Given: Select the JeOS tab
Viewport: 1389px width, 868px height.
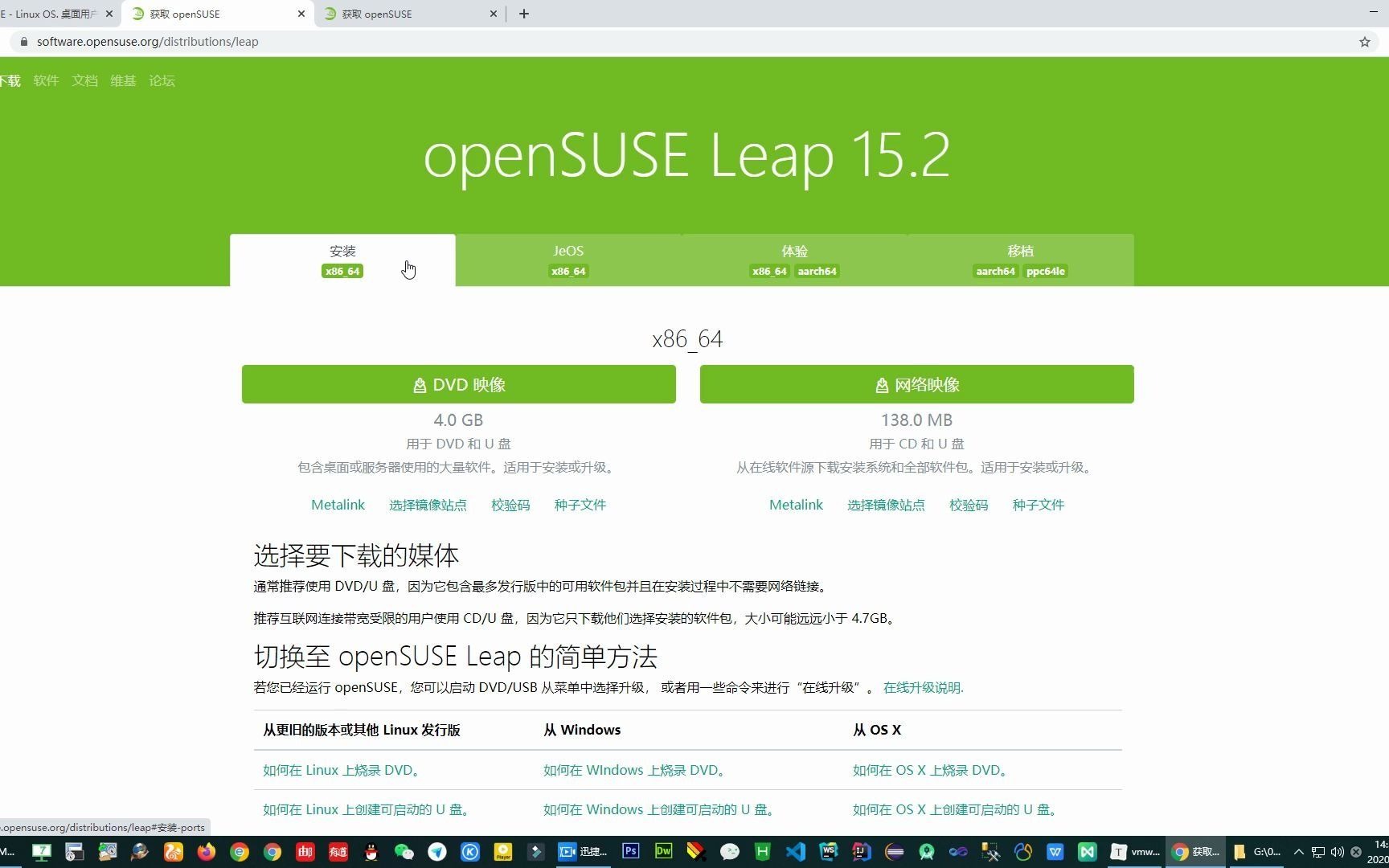Looking at the screenshot, I should (568, 260).
